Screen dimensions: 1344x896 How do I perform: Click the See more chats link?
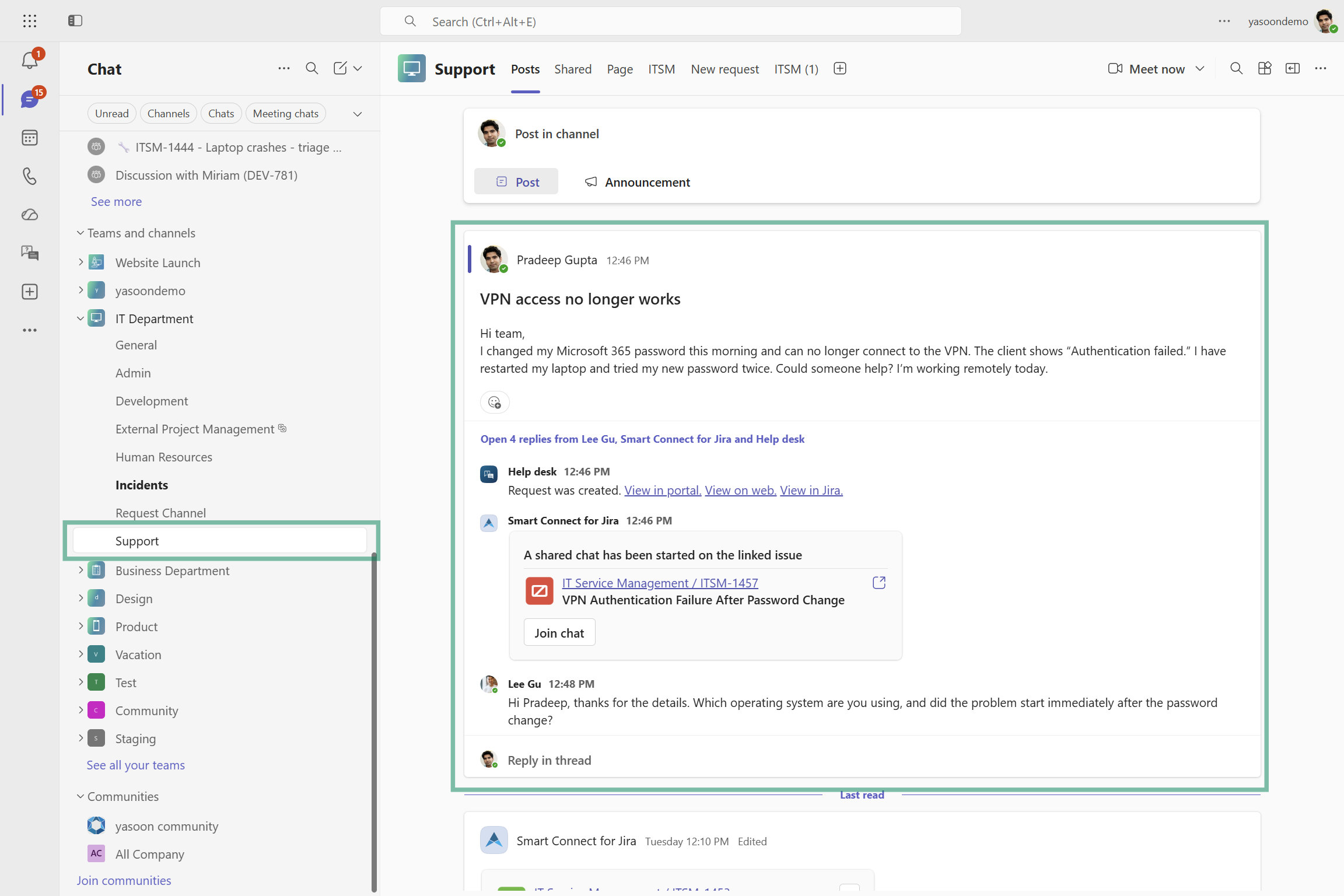(x=117, y=202)
